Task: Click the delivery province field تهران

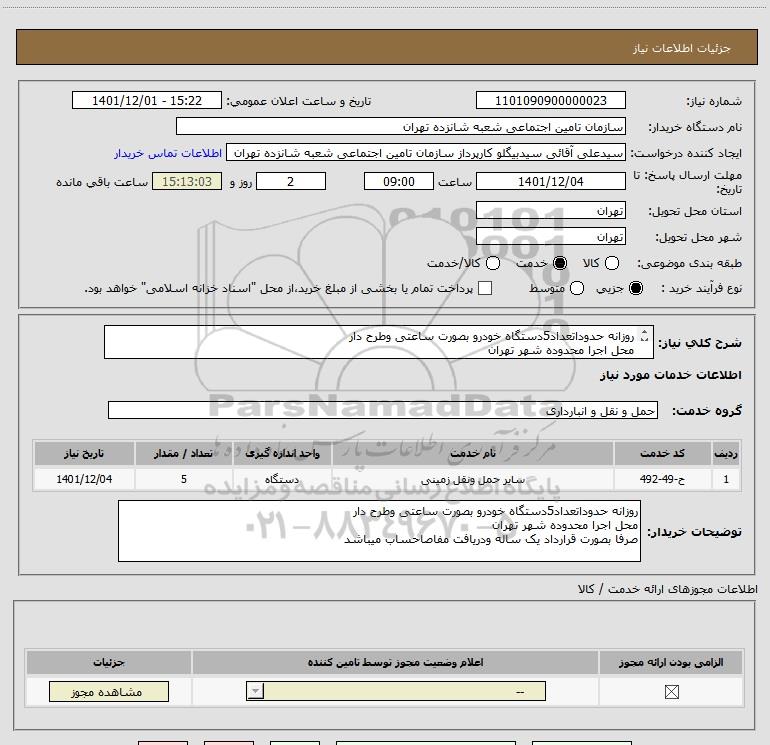Action: tap(550, 210)
